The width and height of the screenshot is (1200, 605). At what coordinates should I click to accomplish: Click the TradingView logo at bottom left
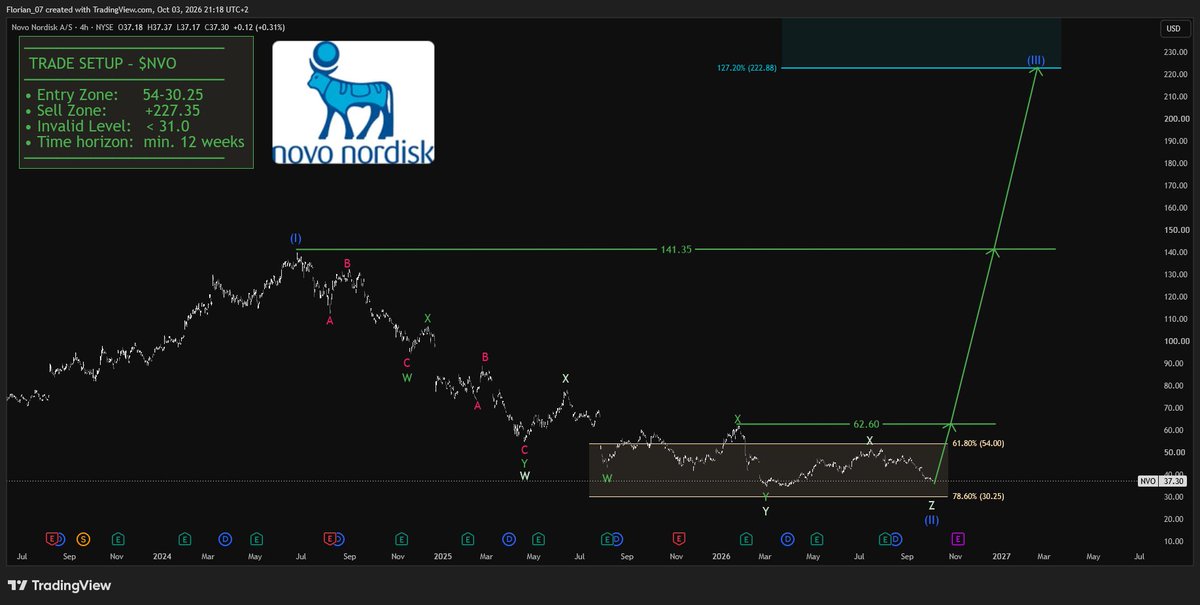point(59,585)
